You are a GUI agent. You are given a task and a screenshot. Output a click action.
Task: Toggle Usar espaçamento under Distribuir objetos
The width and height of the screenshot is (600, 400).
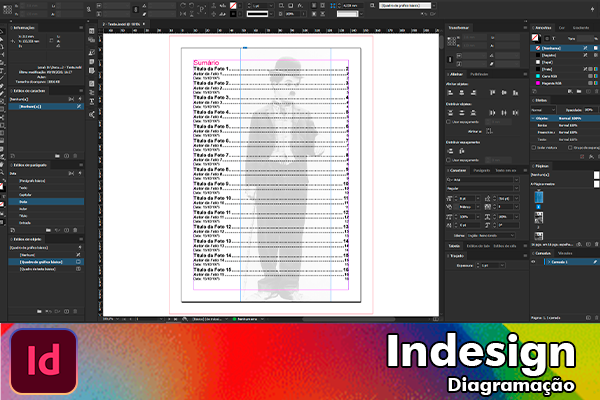[448, 122]
